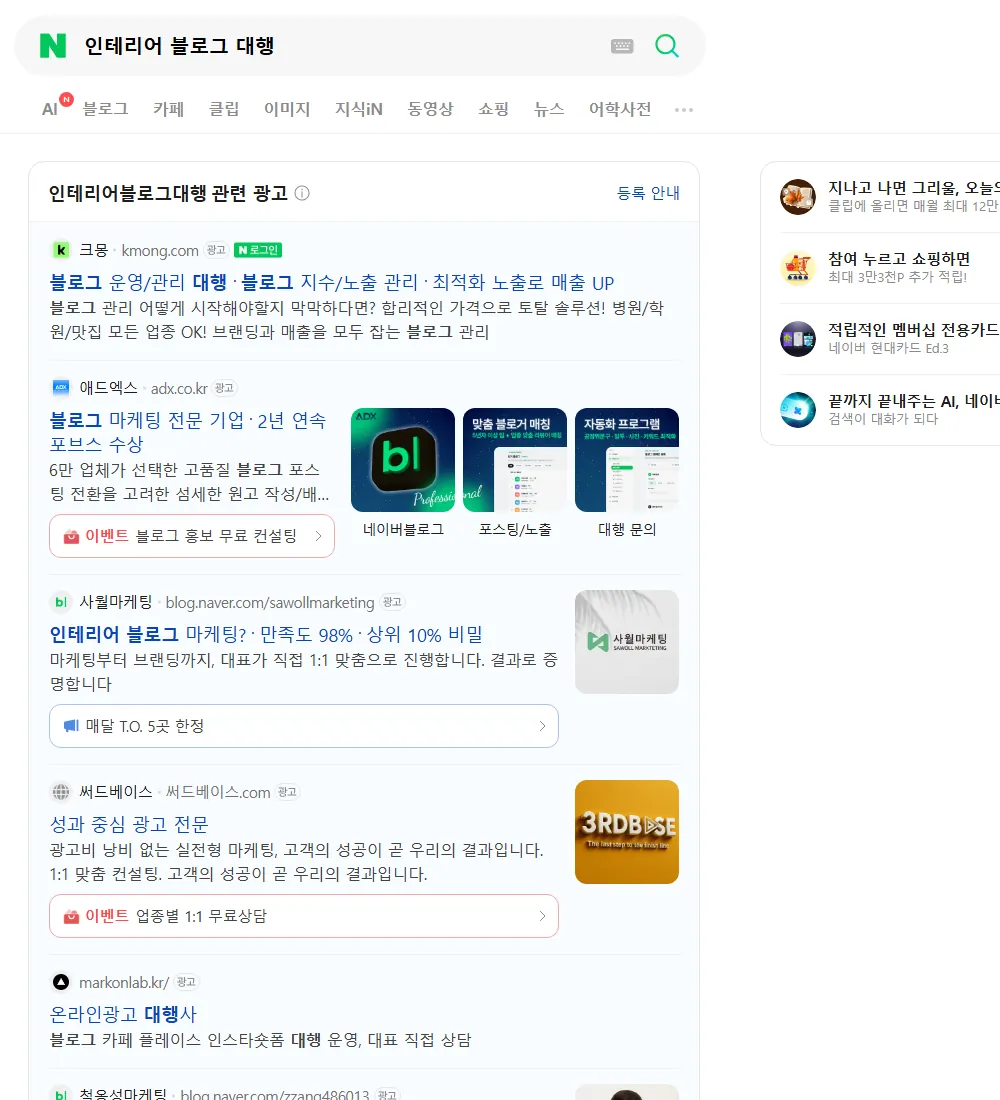Switch to the 블로그 tab
The width and height of the screenshot is (1000, 1100).
[105, 109]
